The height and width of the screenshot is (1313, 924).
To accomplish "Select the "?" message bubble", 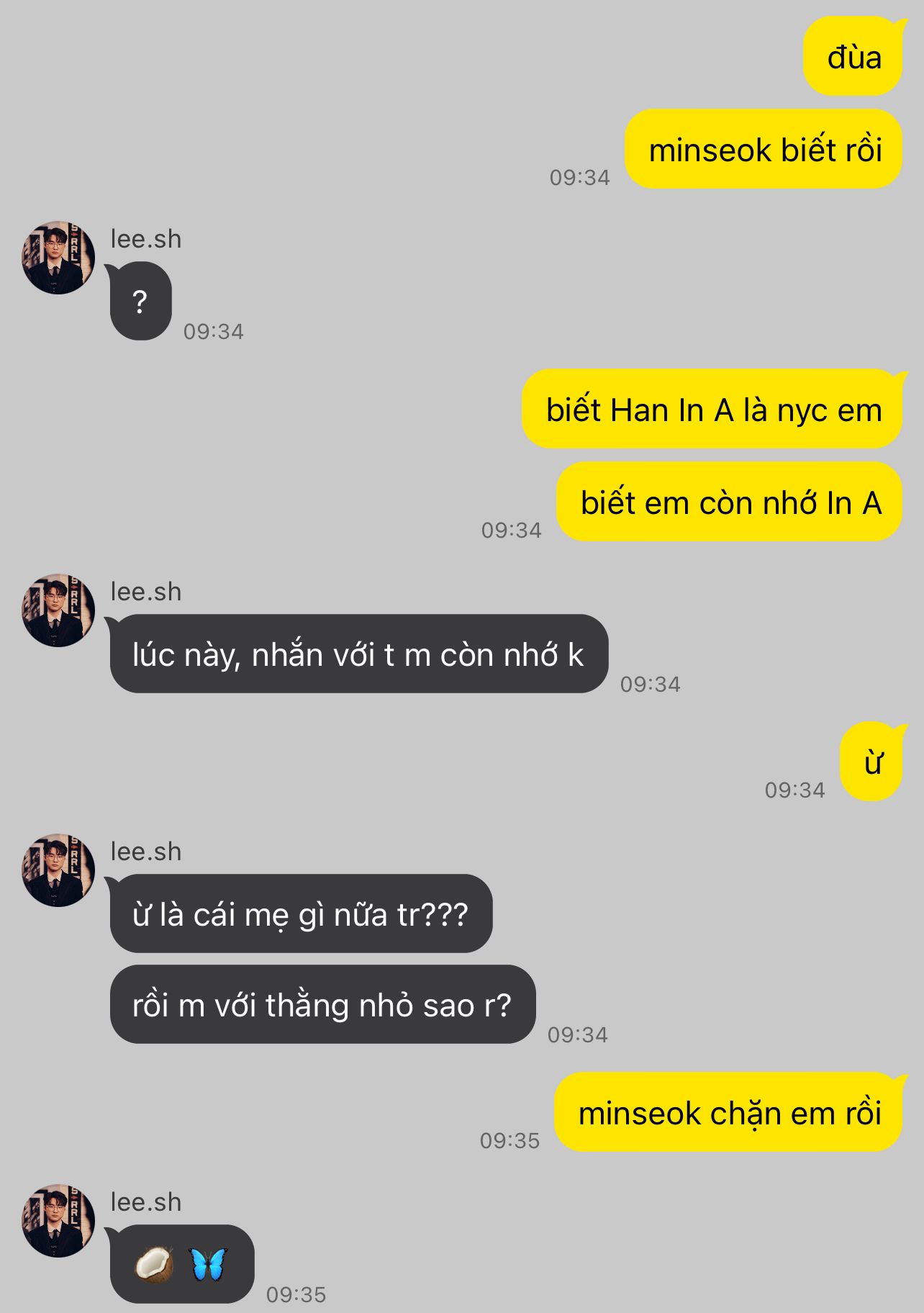I will pyautogui.click(x=140, y=301).
